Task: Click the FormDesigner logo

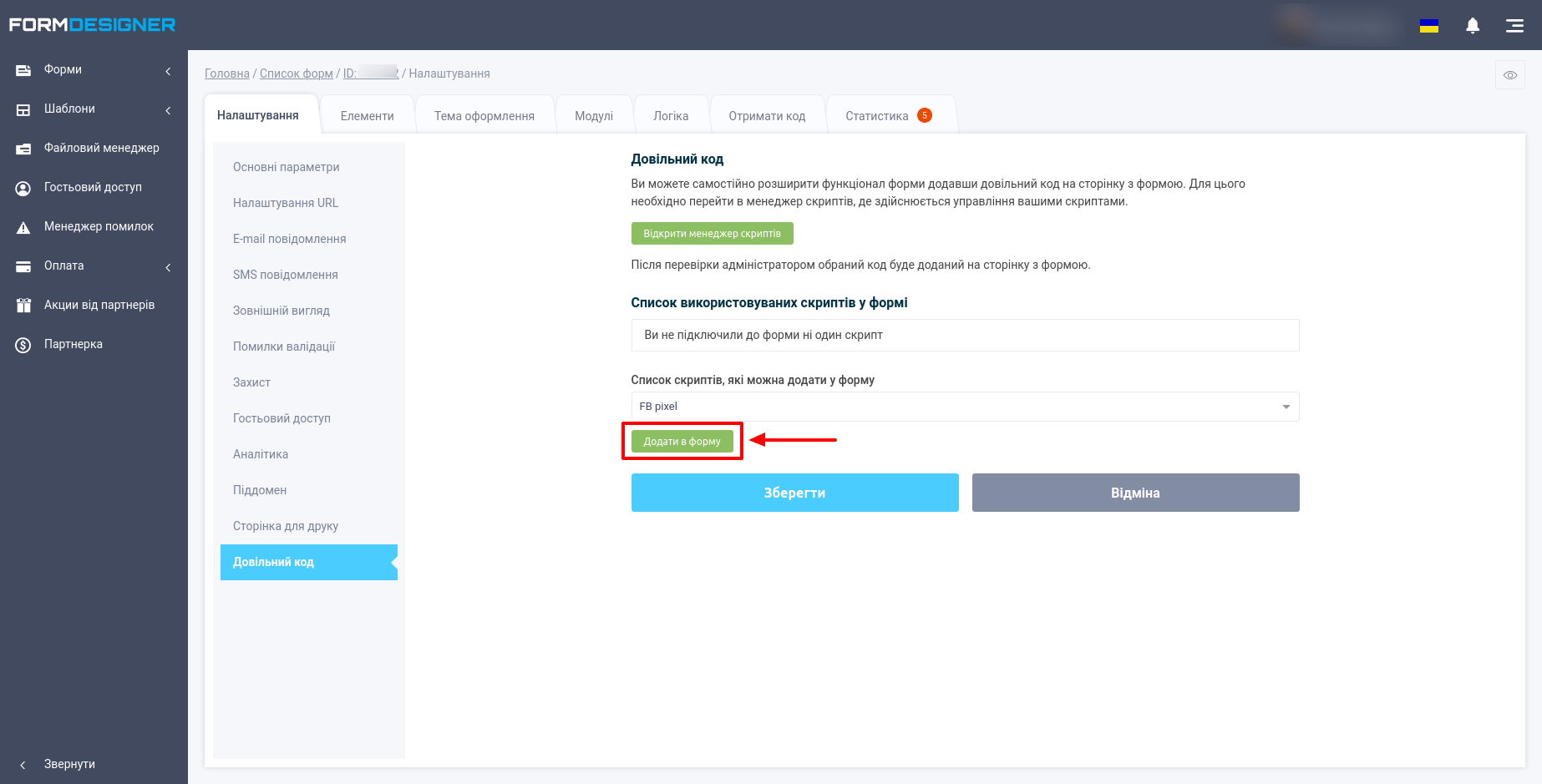Action: pyautogui.click(x=92, y=25)
